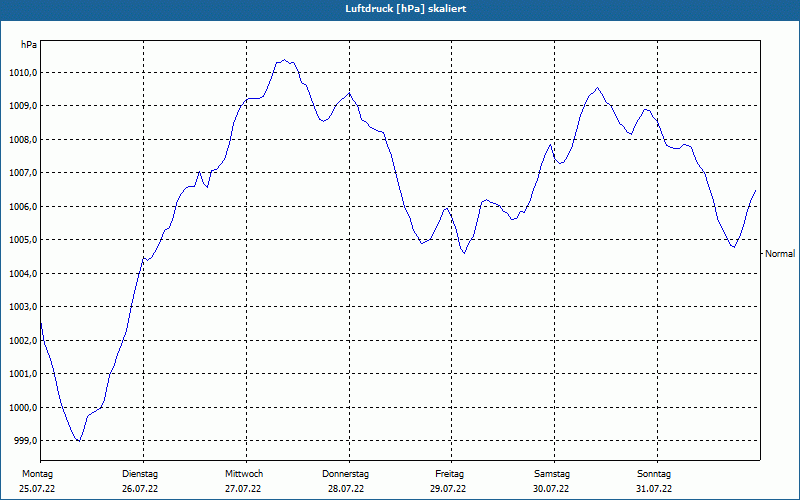Screen dimensions: 800x500
Task: Click the '28.07.22' date label
Action: 346,489
